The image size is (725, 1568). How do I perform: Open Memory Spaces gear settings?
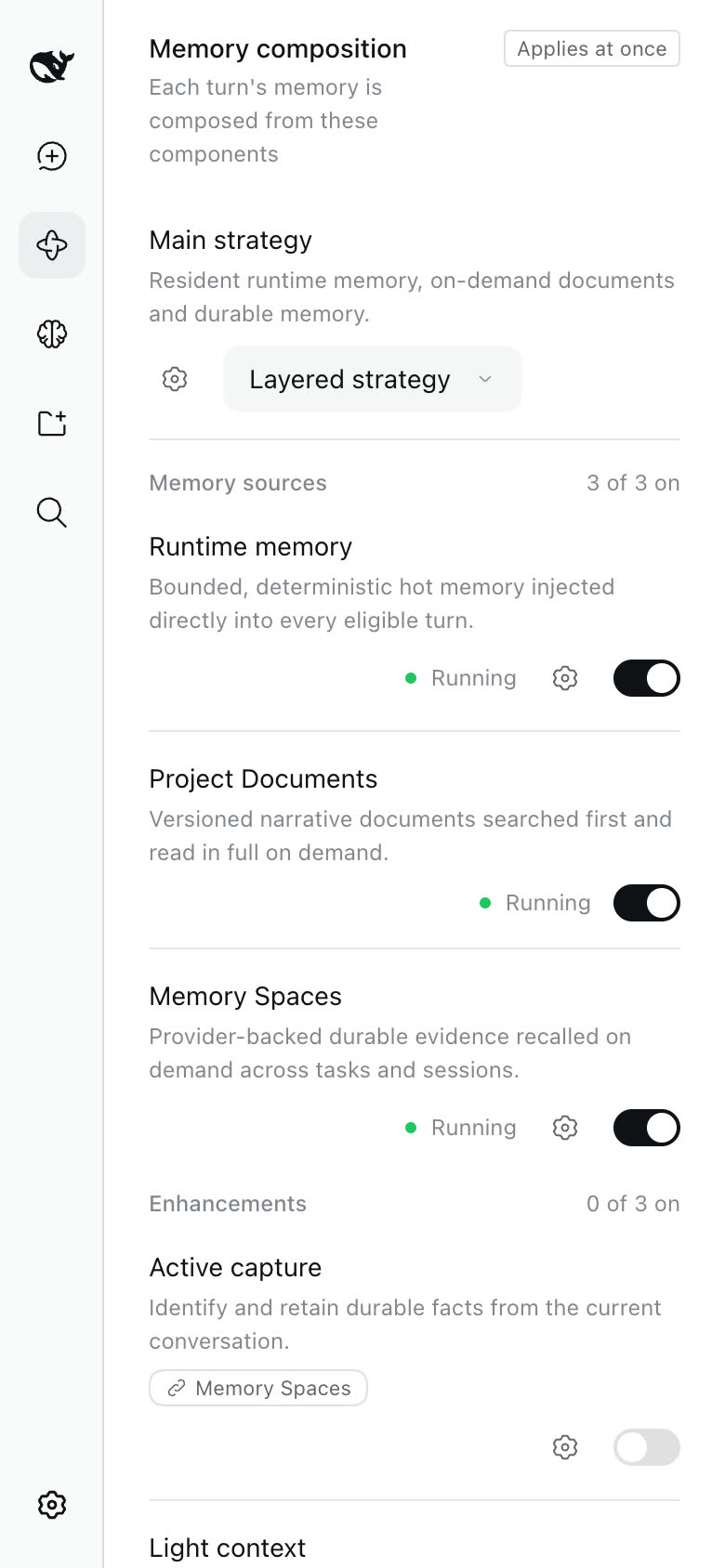coord(565,1128)
